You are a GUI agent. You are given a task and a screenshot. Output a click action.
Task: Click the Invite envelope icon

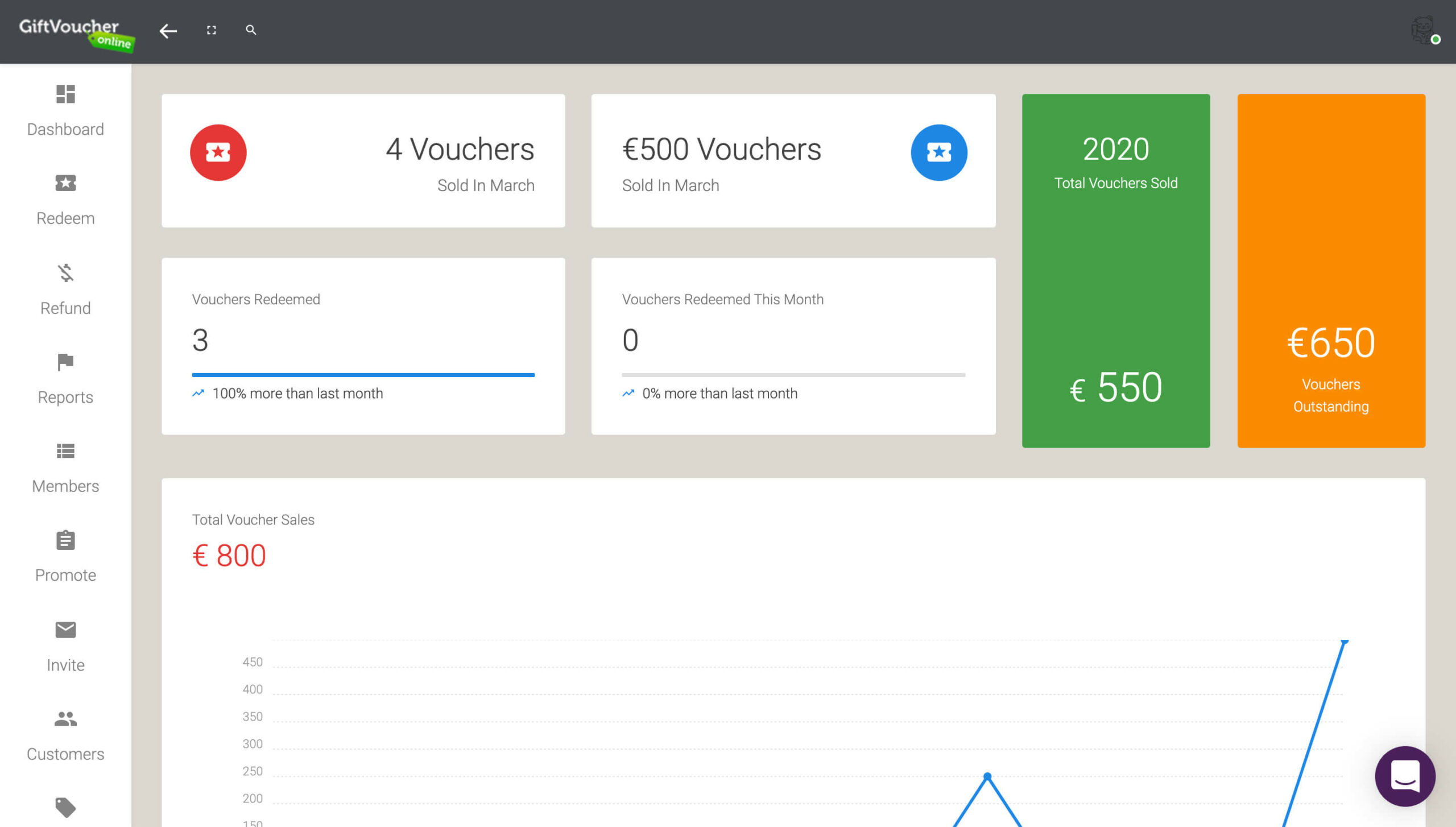pyautogui.click(x=65, y=630)
